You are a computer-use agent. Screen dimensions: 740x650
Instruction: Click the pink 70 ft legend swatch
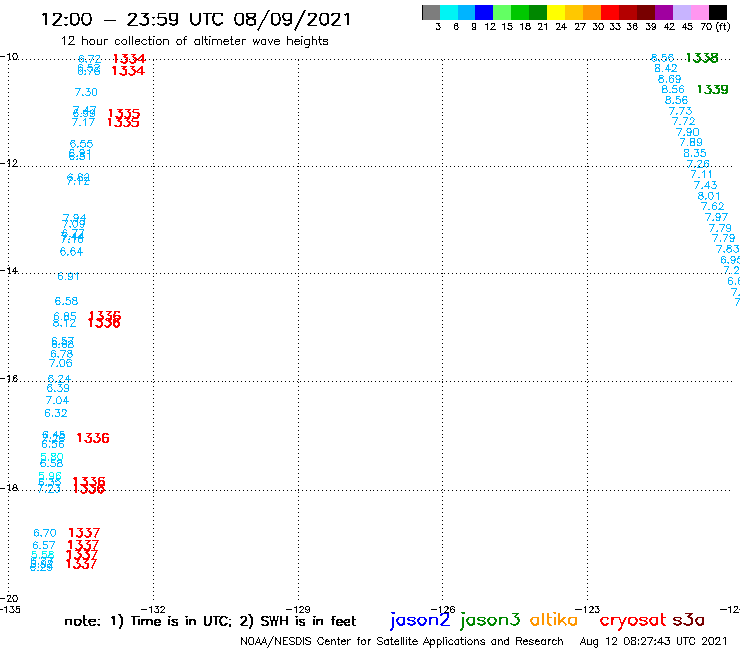699,12
